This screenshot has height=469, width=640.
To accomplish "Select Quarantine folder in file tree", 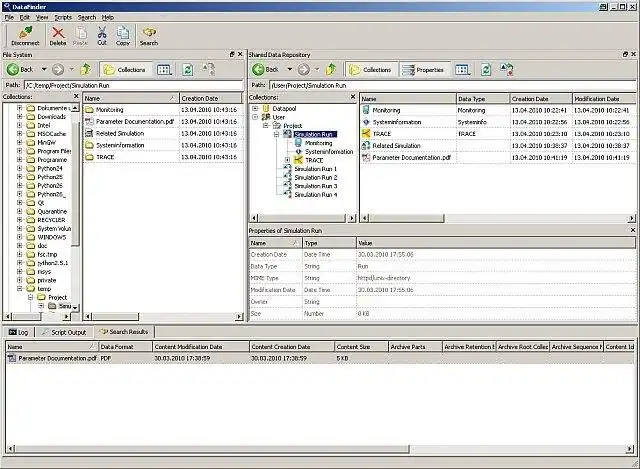I will (x=52, y=211).
